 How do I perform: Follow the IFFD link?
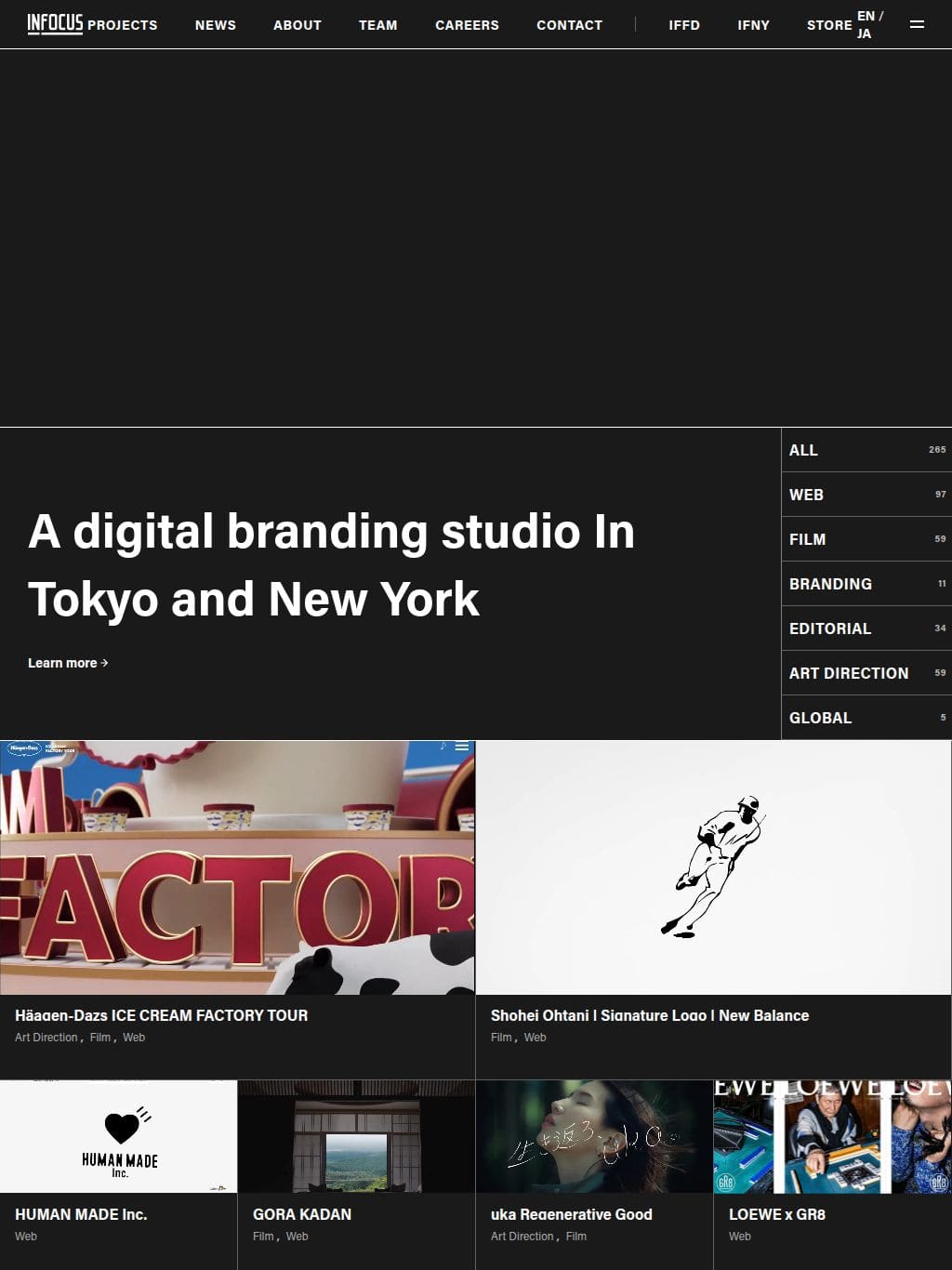tap(684, 25)
